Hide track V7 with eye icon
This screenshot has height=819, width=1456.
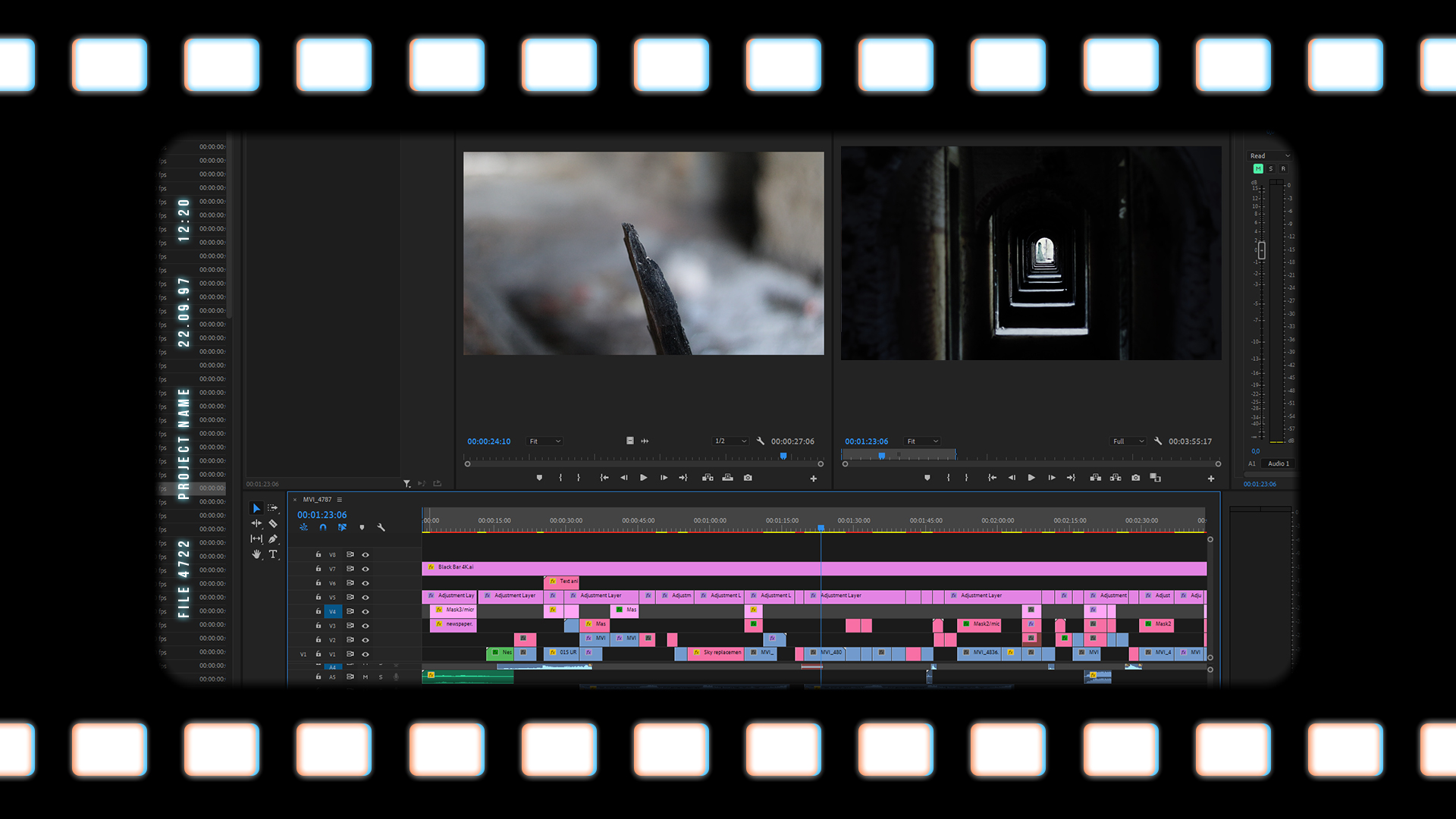pos(366,569)
